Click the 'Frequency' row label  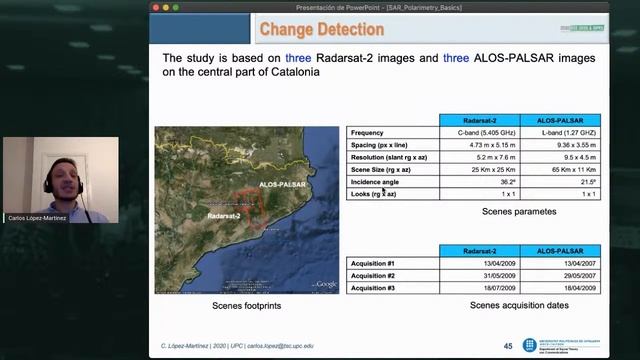tap(367, 133)
